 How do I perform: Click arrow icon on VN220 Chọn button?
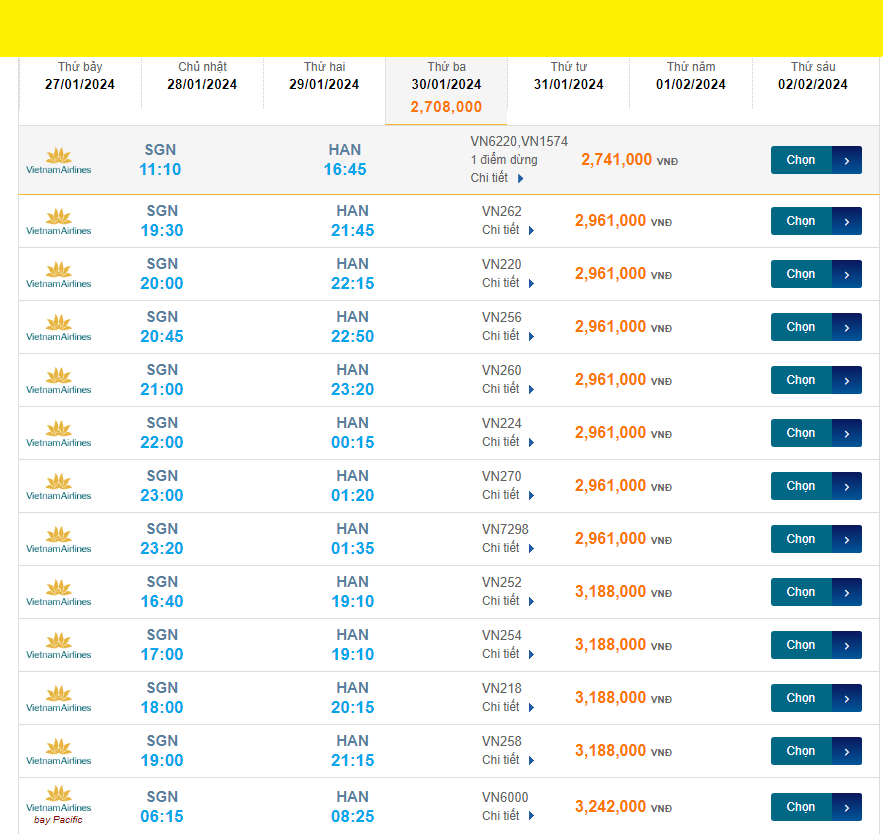tap(846, 274)
